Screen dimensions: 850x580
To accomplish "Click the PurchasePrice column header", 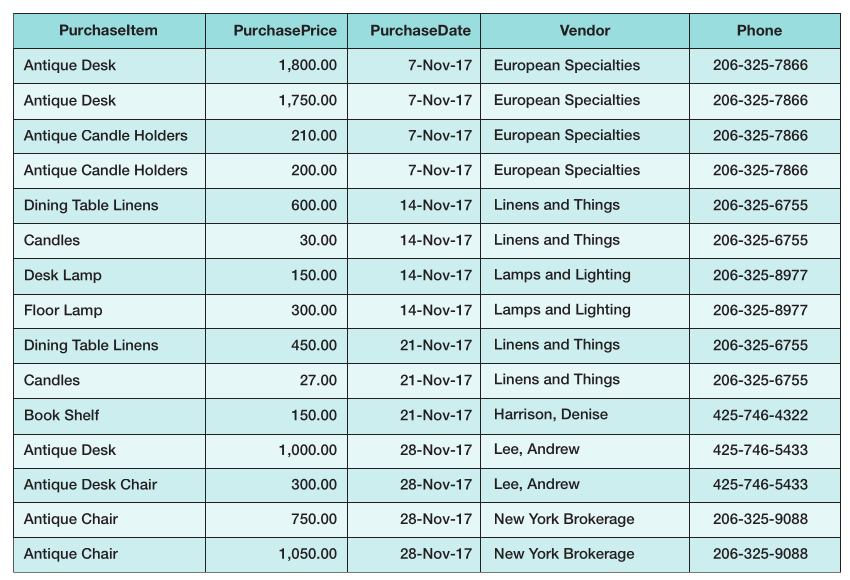I will click(x=285, y=31).
